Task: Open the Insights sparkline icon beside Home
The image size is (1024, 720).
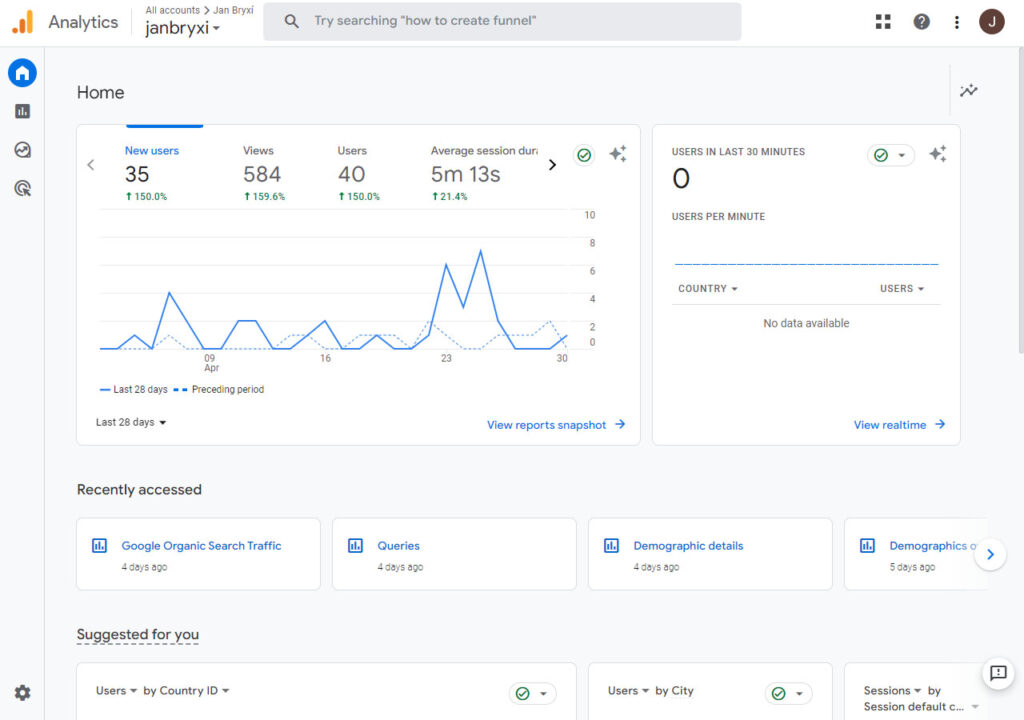Action: [x=968, y=91]
